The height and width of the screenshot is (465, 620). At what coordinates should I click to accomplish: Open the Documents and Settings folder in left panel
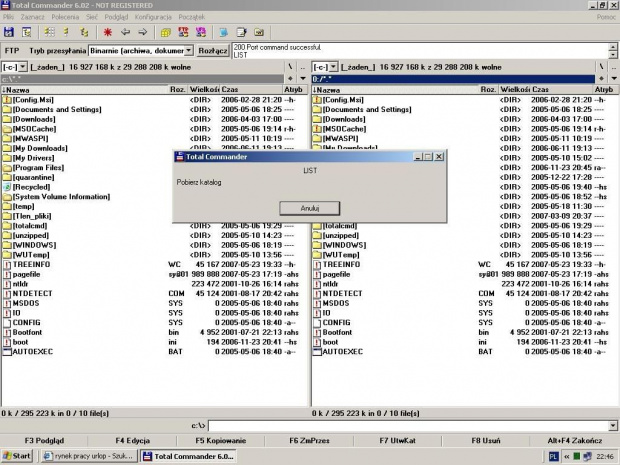pyautogui.click(x=56, y=109)
